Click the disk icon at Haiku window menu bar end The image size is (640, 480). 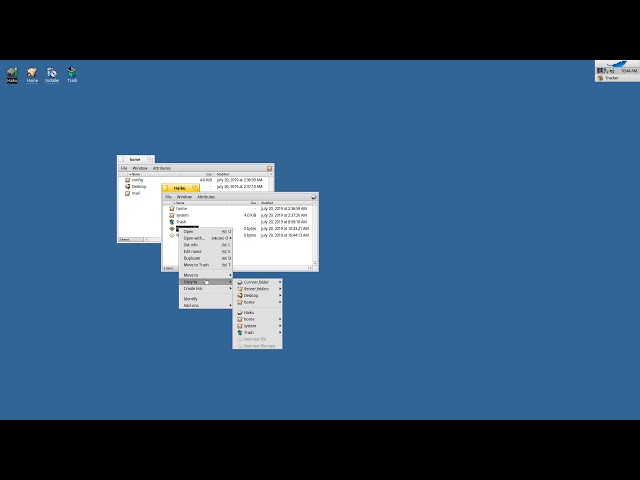(x=314, y=197)
